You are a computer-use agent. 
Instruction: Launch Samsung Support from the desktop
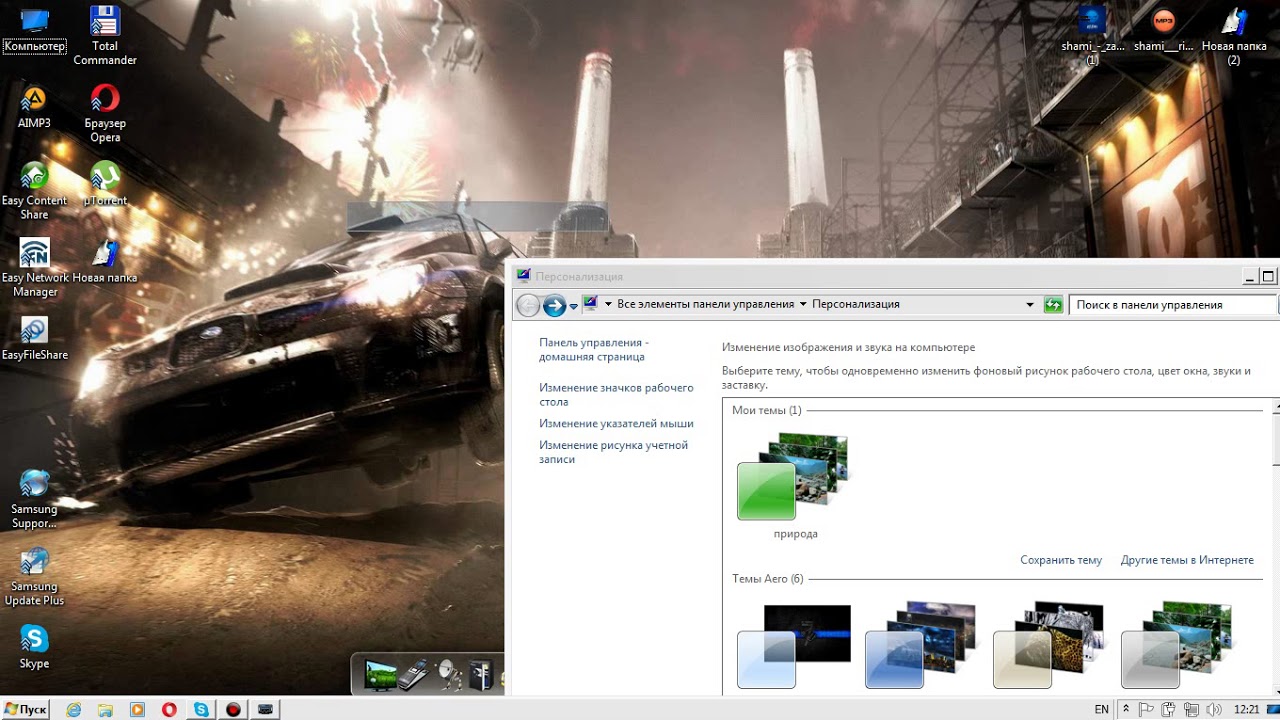(34, 498)
